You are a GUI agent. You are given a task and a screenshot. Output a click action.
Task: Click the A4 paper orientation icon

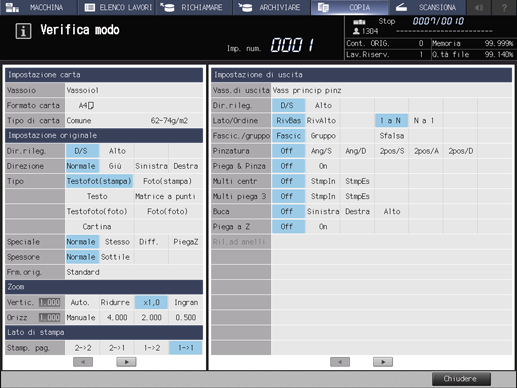91,106
